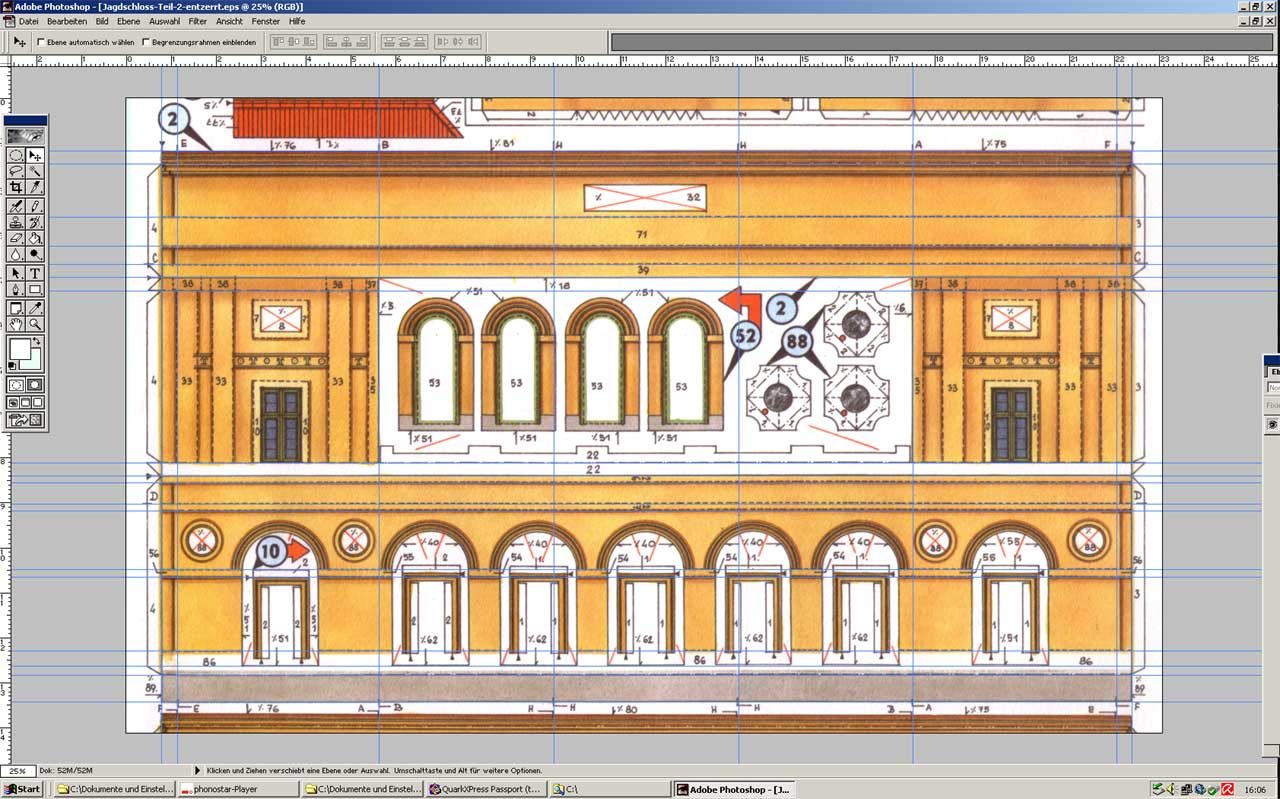Select the Lasso tool
Viewport: 1280px width, 799px height.
16,171
